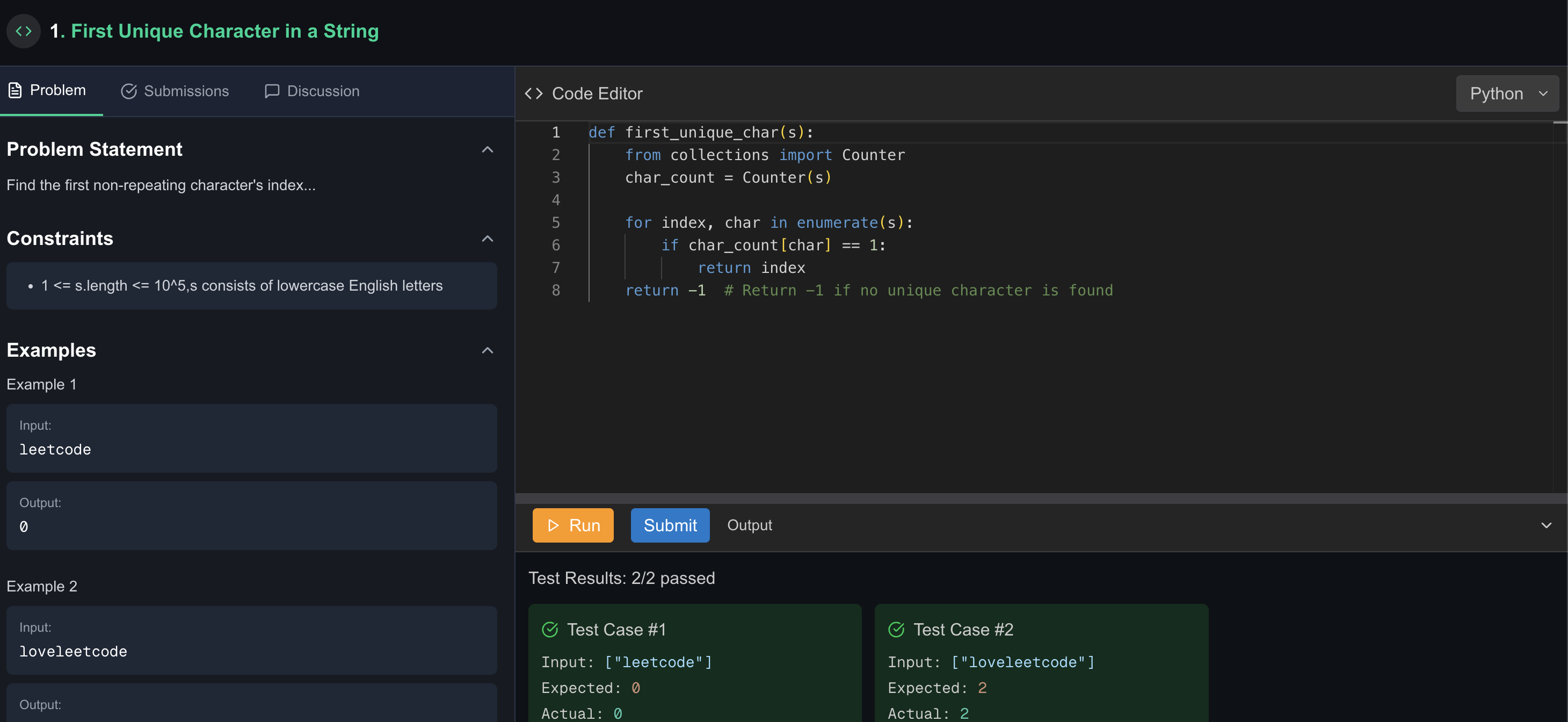Select the Test Case #2 result card

[x=1041, y=663]
